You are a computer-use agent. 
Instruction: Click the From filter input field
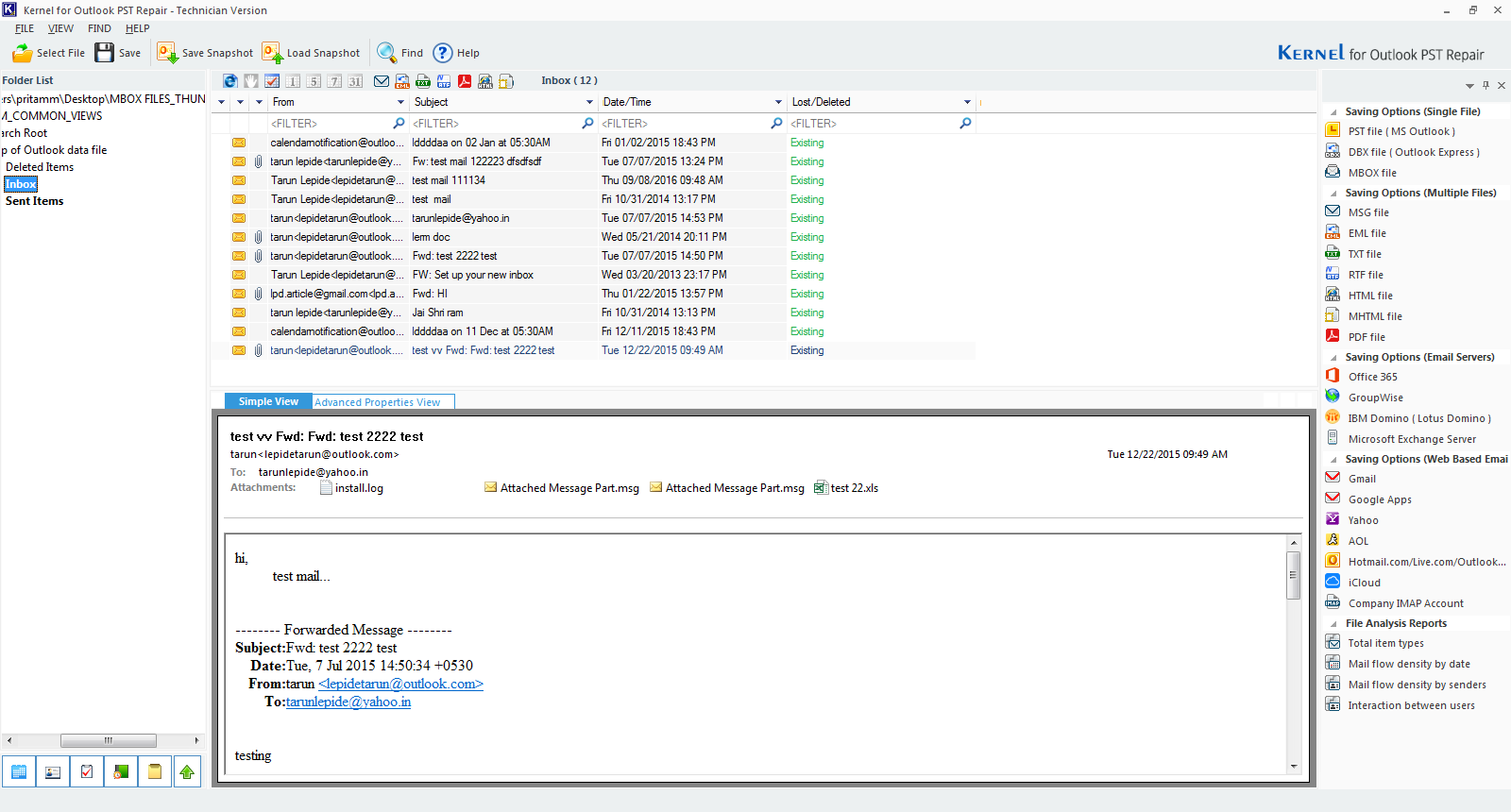click(x=330, y=124)
